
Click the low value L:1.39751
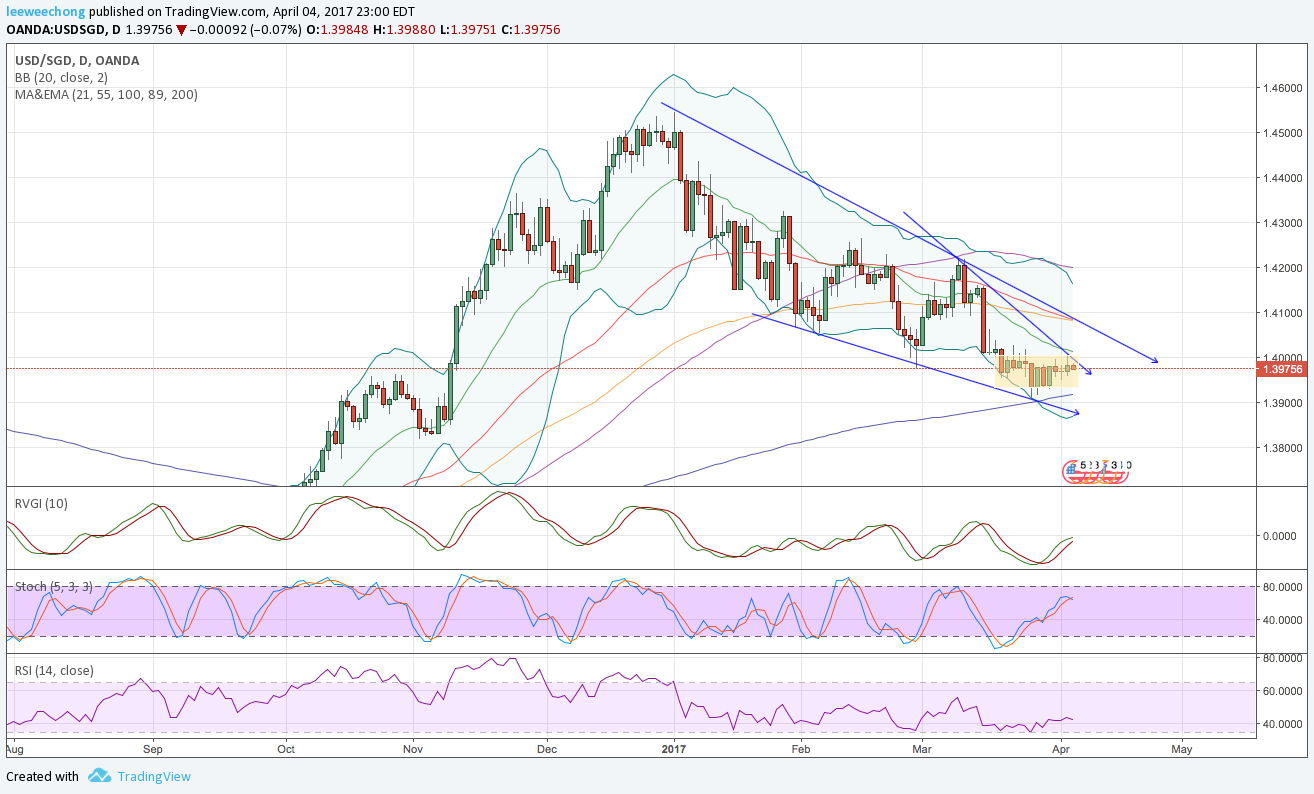467,30
